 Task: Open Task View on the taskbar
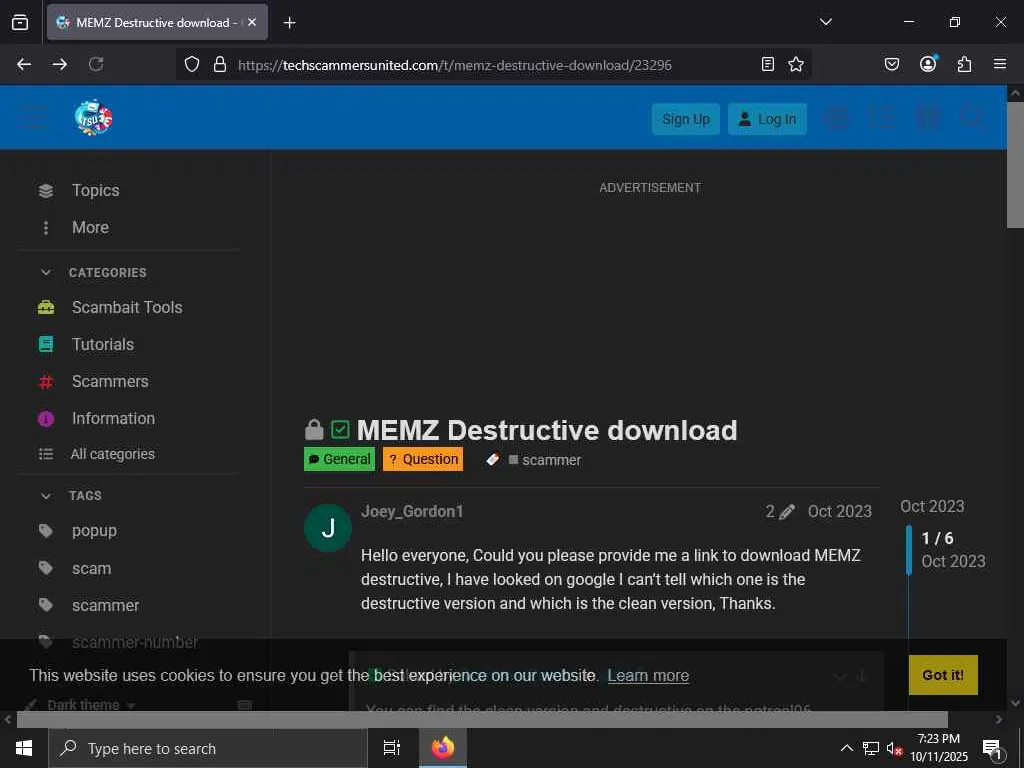click(392, 748)
